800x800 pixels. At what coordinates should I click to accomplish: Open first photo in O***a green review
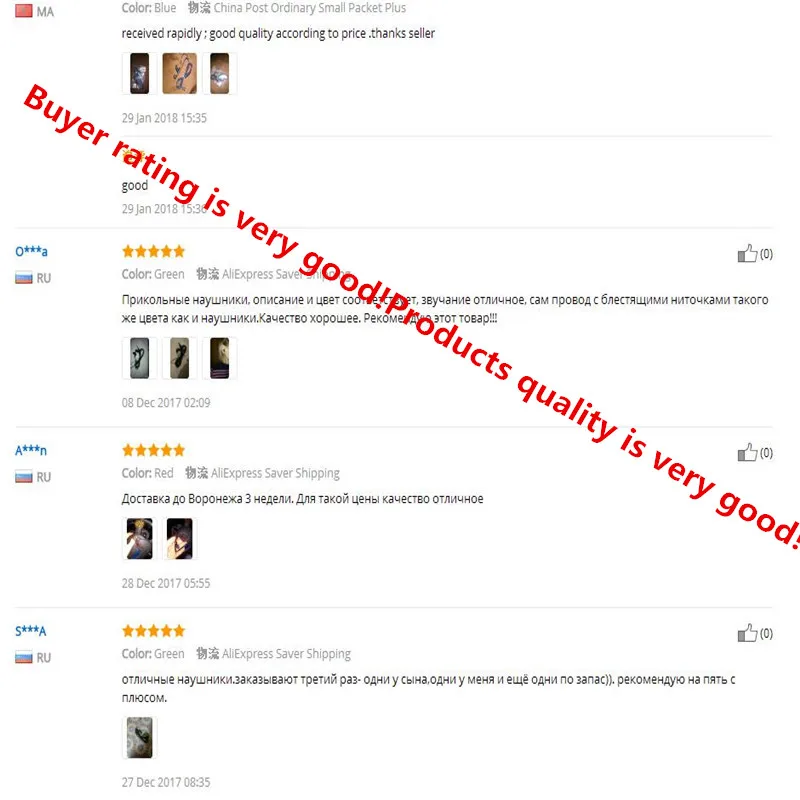139,358
